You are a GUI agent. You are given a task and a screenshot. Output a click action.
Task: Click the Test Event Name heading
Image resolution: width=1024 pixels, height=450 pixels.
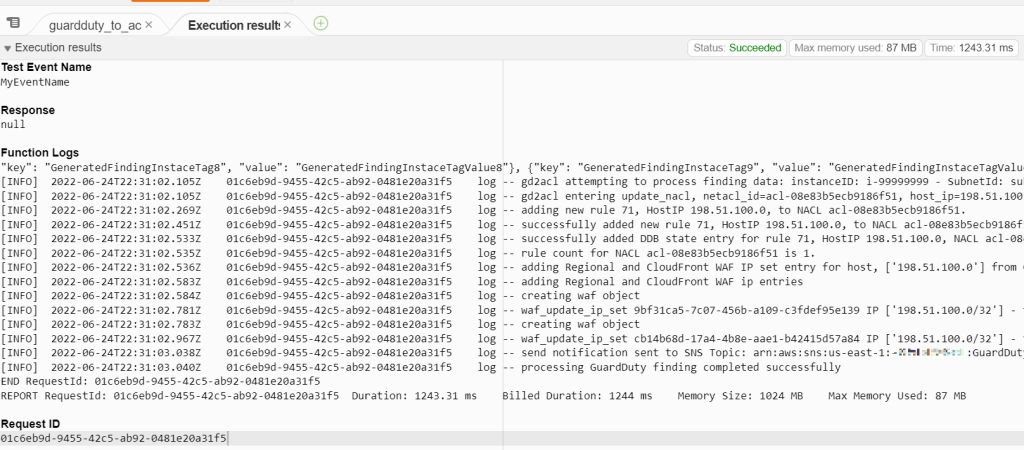(46, 67)
